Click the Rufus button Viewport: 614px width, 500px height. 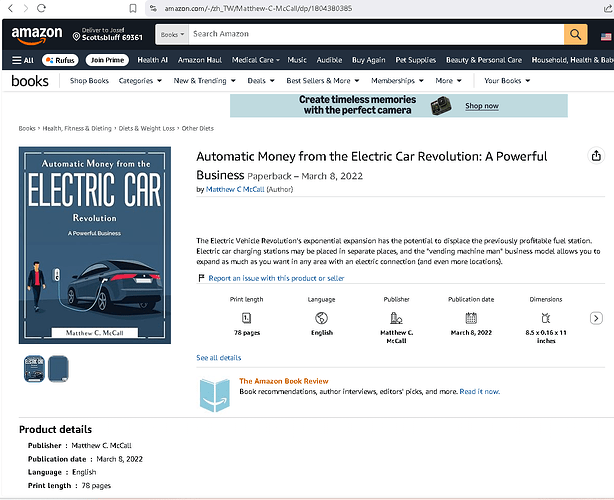(60, 60)
